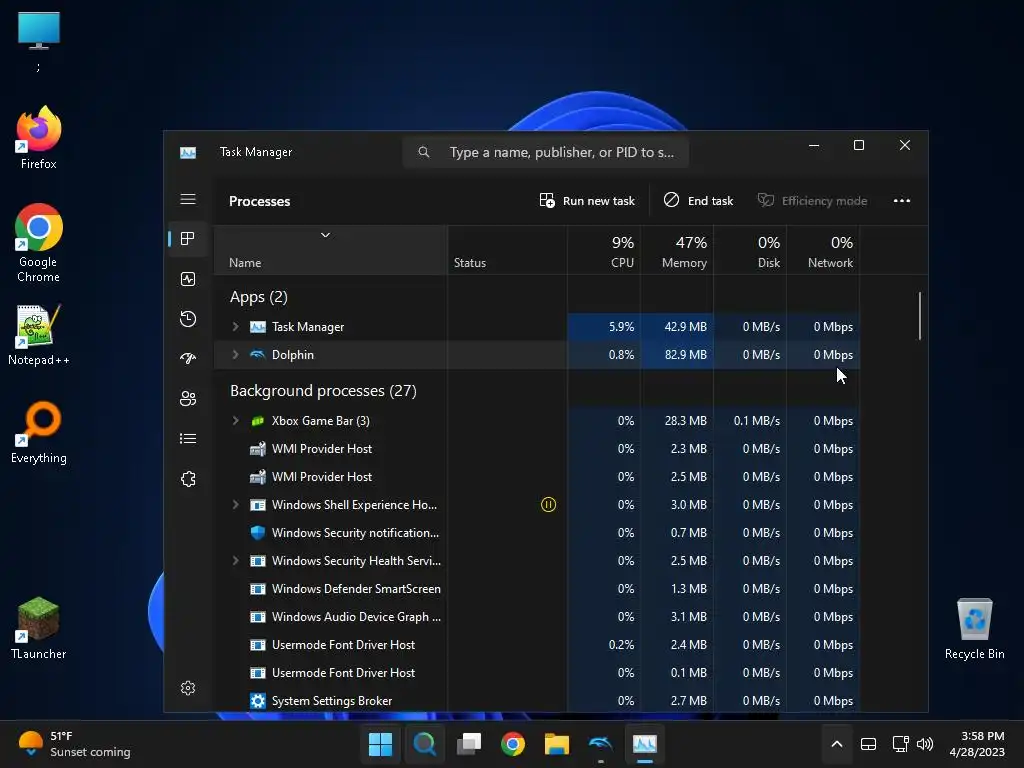Viewport: 1024px width, 768px height.
Task: Open Notepad++ desktop shortcut
Action: coord(39,335)
